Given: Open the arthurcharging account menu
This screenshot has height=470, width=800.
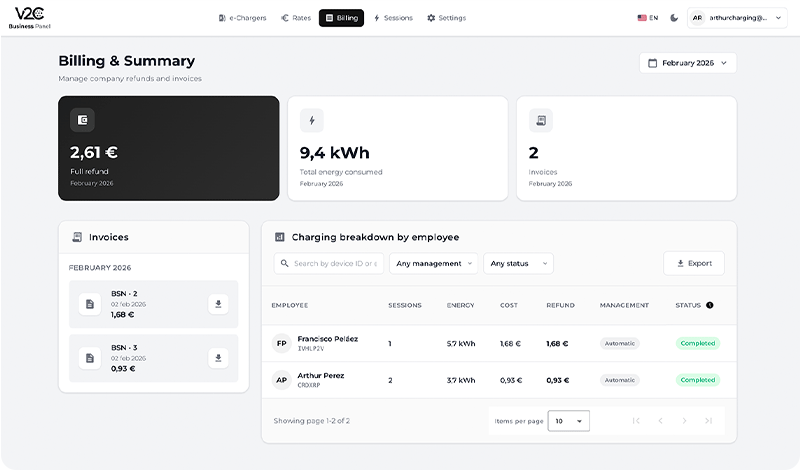Looking at the screenshot, I should (737, 18).
